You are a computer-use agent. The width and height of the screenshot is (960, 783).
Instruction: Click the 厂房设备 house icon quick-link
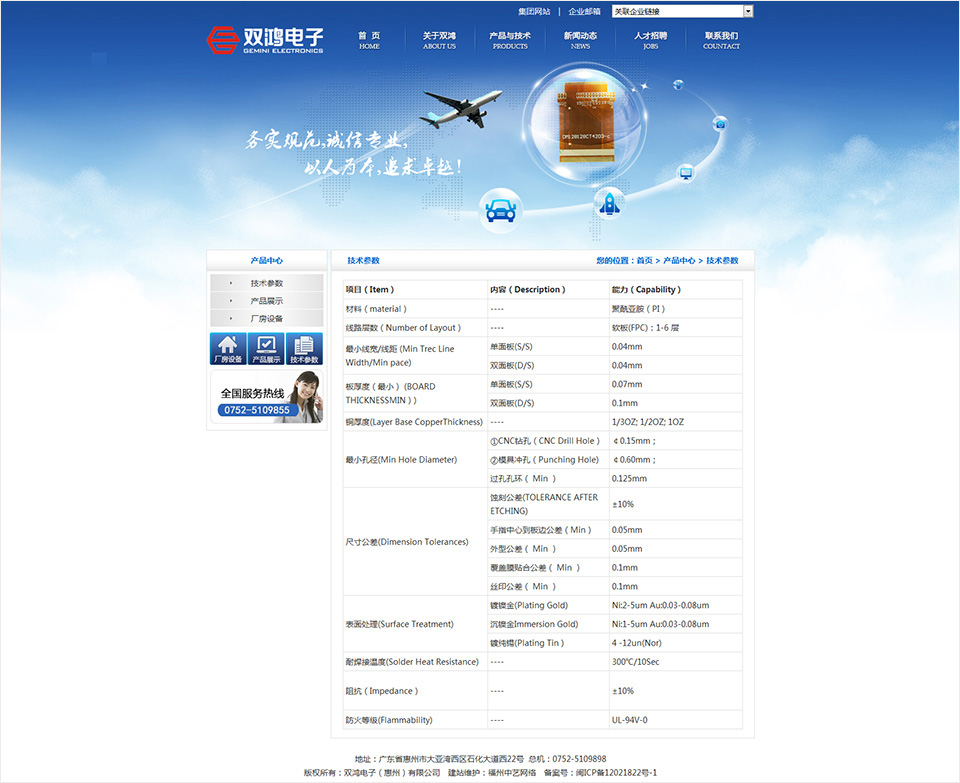[x=228, y=347]
